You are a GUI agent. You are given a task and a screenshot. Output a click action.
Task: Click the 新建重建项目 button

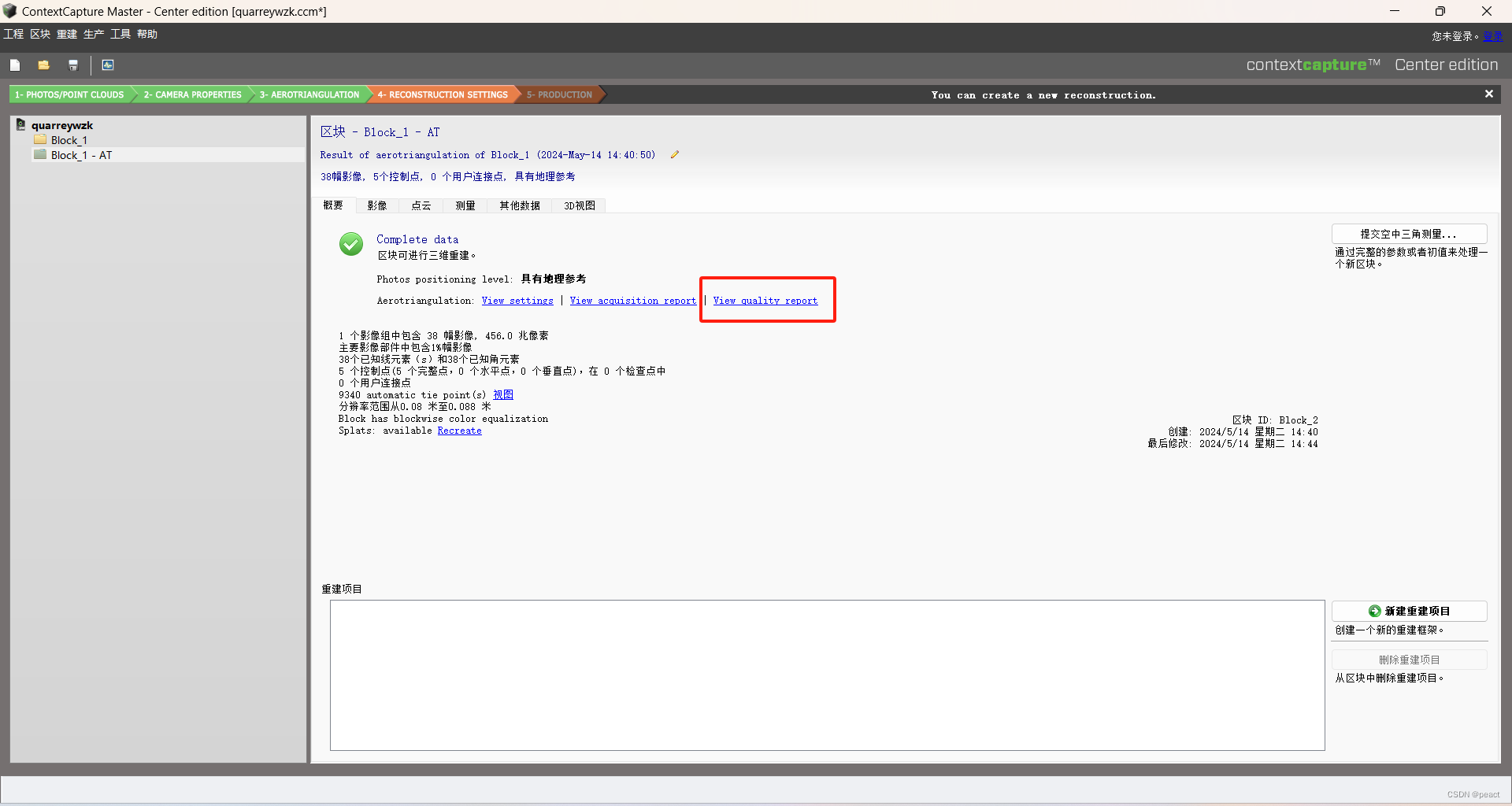tap(1409, 611)
